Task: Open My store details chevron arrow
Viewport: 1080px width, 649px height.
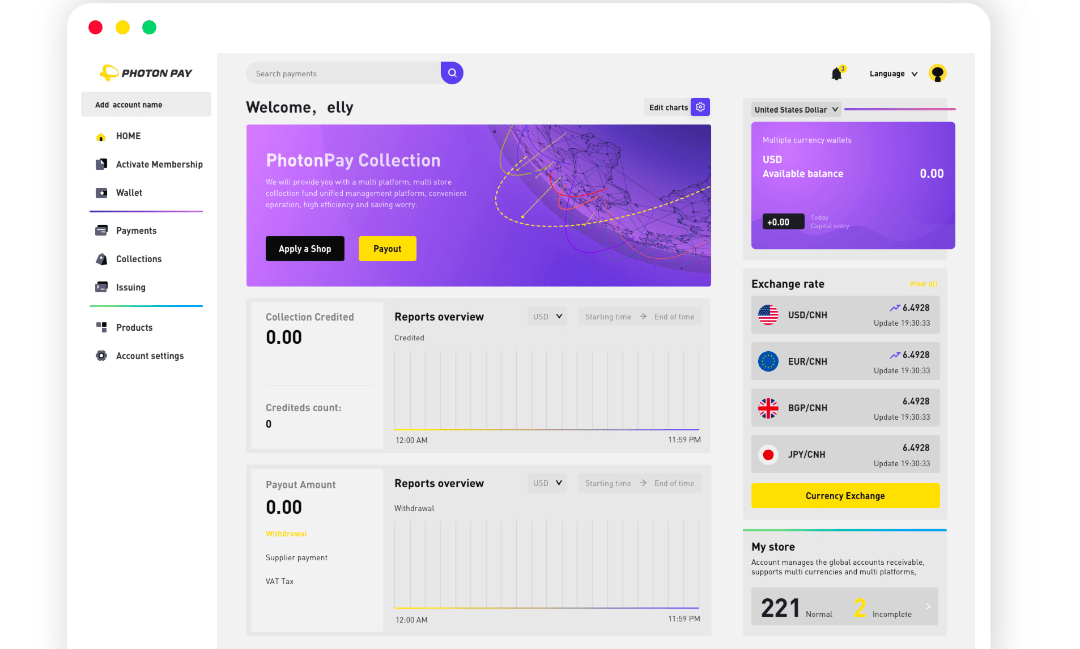Action: coord(928,607)
